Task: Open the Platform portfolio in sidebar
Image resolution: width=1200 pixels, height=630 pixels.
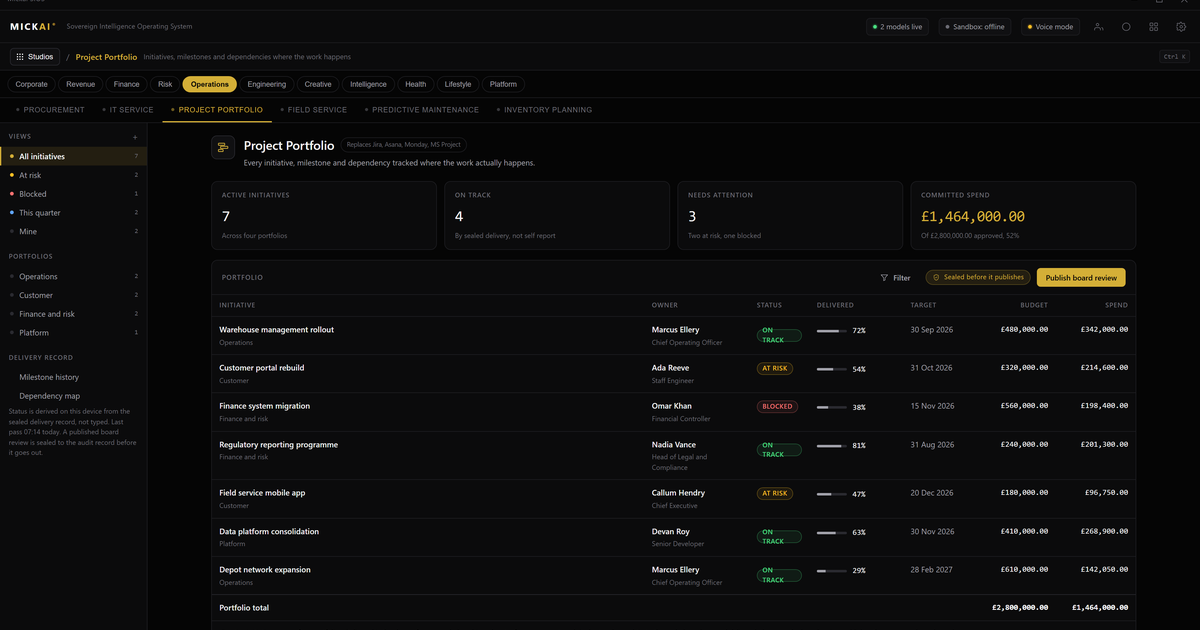Action: point(73,332)
